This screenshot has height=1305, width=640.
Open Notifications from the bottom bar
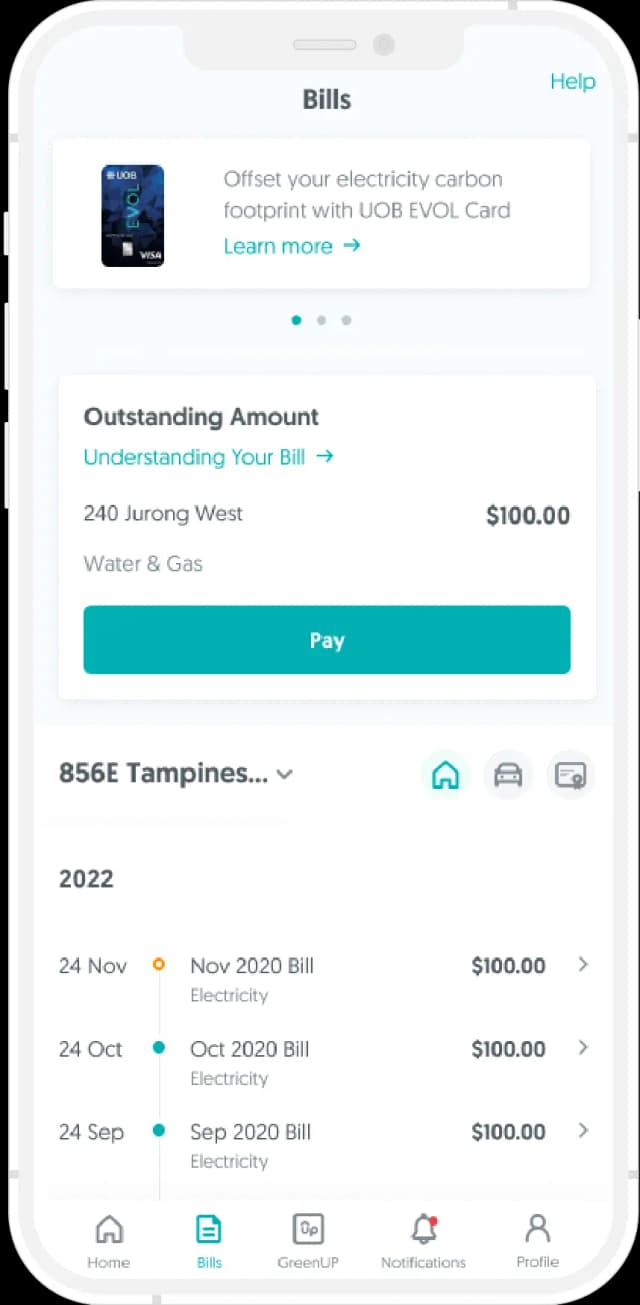point(422,1240)
